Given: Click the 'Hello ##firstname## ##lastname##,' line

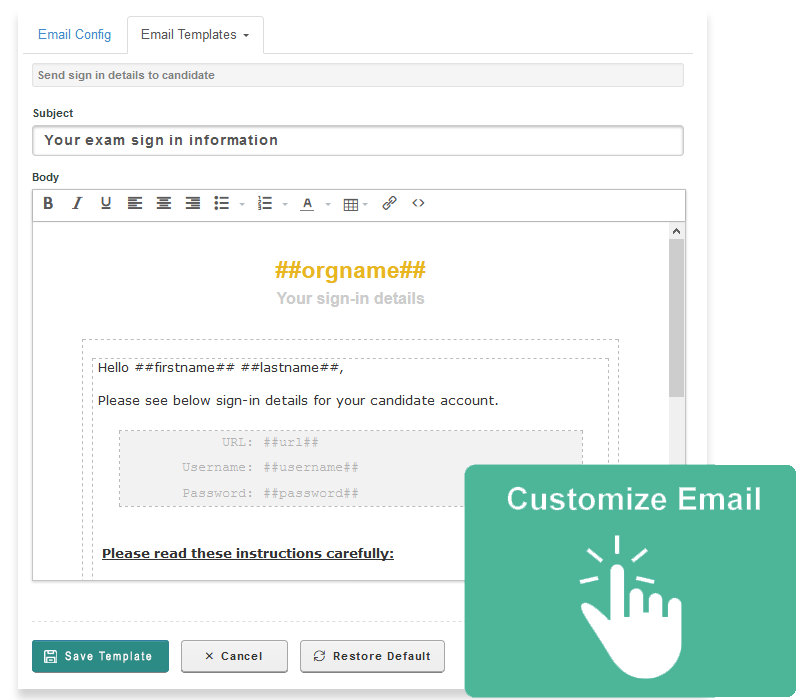Looking at the screenshot, I should tap(220, 368).
